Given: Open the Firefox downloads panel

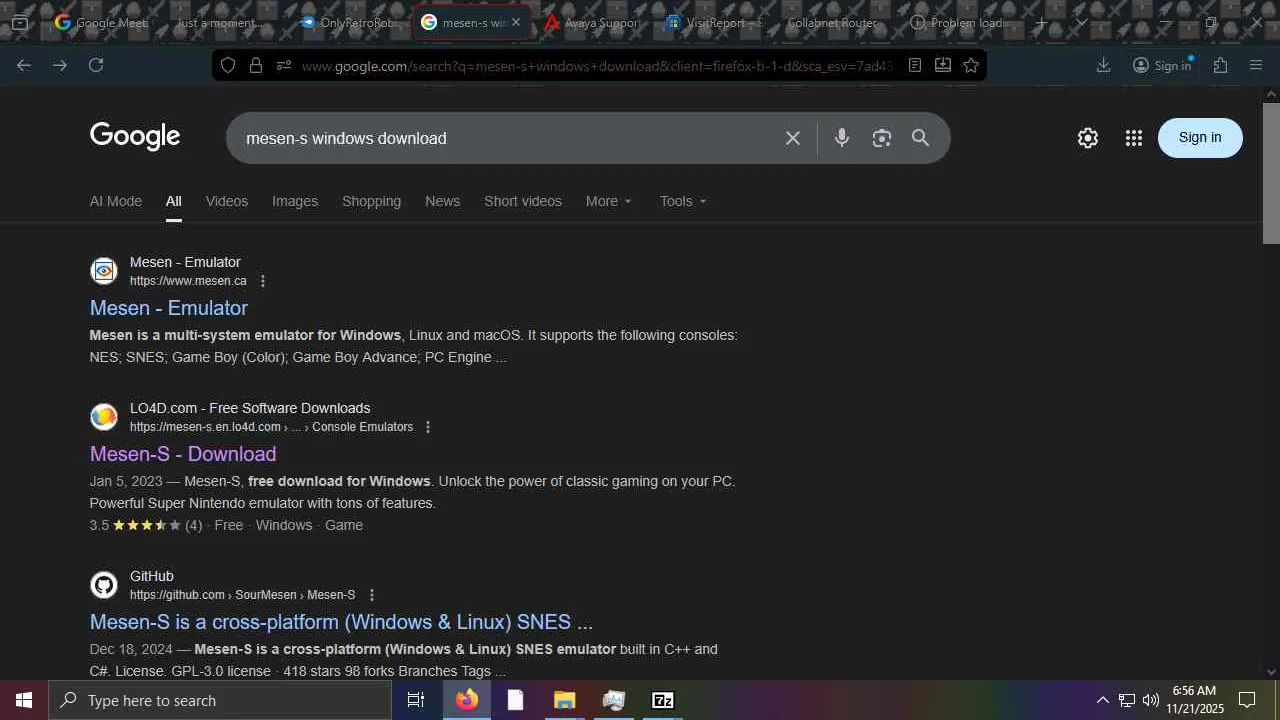Looking at the screenshot, I should (1103, 65).
